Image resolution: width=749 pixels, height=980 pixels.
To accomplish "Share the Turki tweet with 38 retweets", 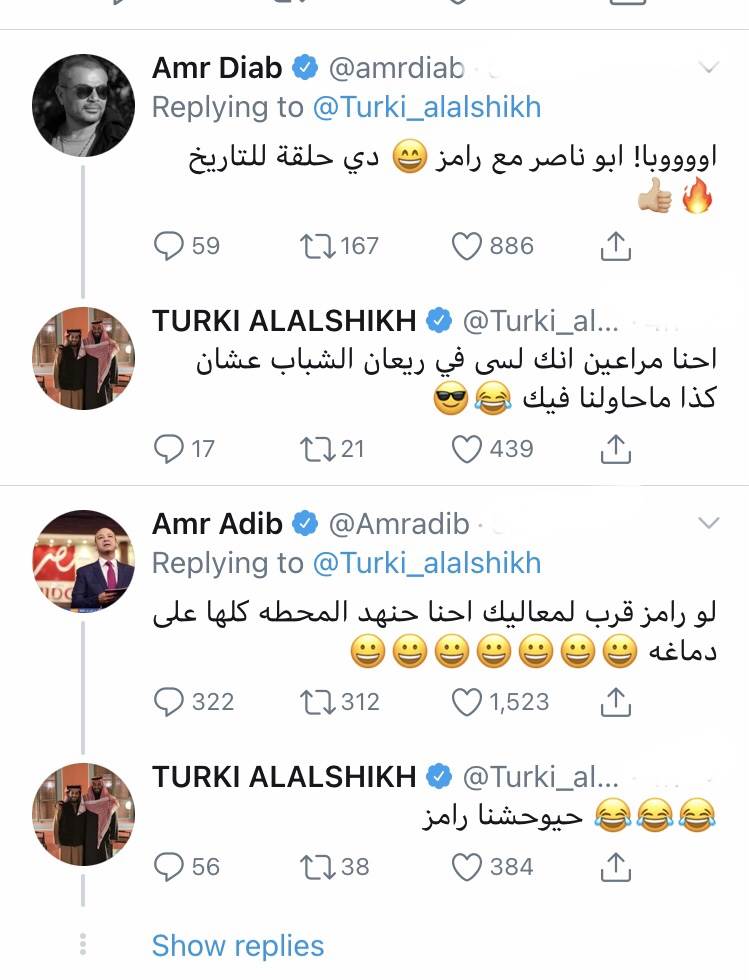I will click(x=617, y=866).
